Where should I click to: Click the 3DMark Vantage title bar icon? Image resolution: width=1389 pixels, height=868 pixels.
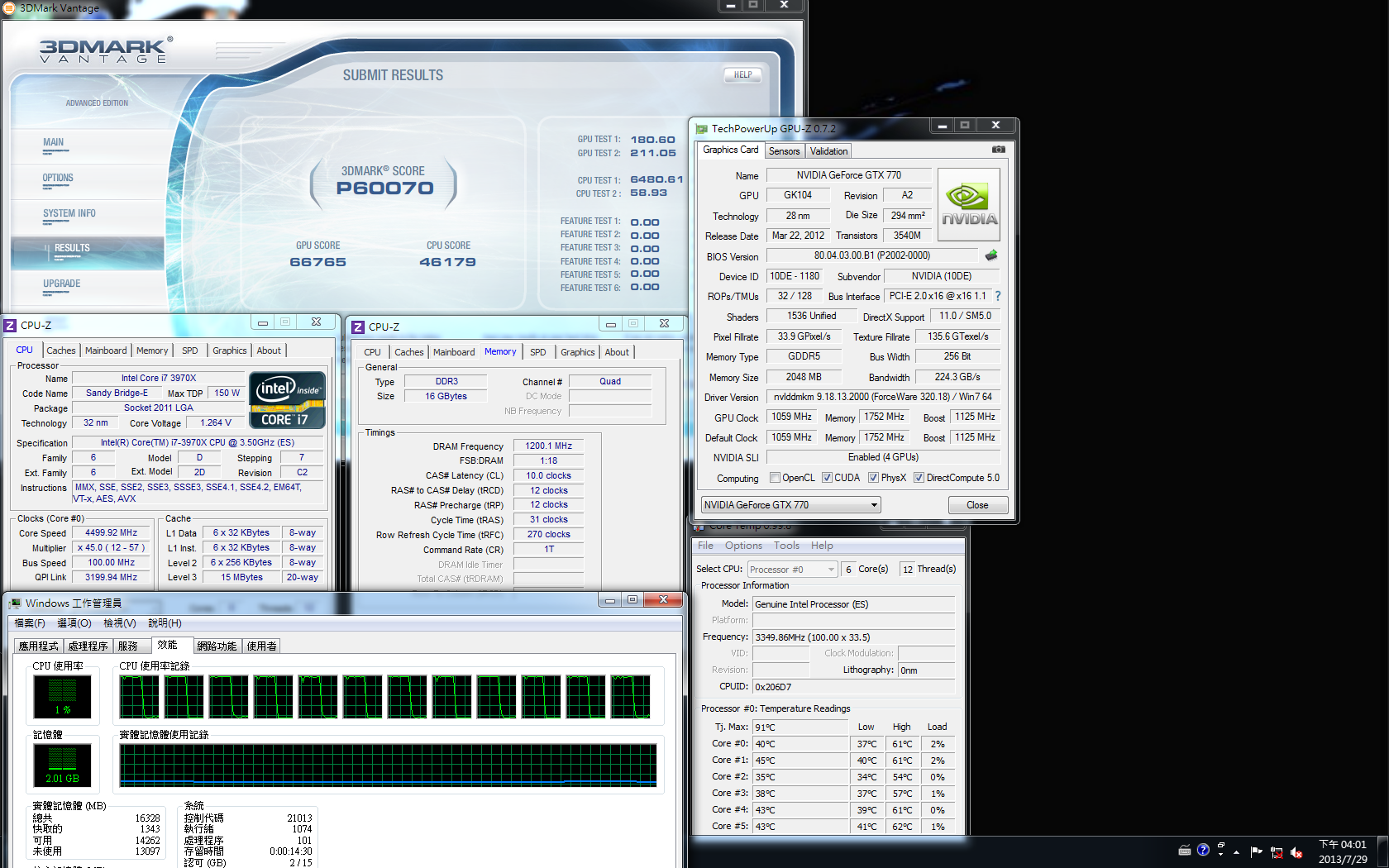point(8,7)
